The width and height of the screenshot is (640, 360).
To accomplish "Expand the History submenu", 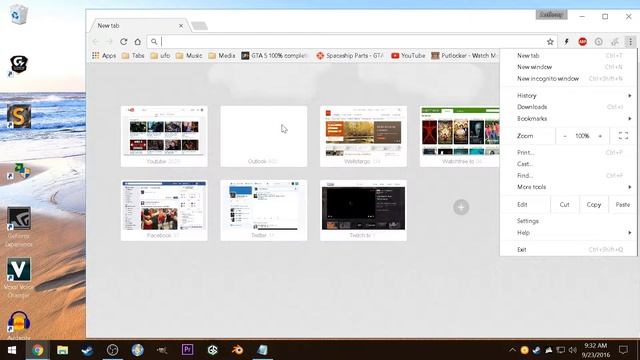I will 568,96.
